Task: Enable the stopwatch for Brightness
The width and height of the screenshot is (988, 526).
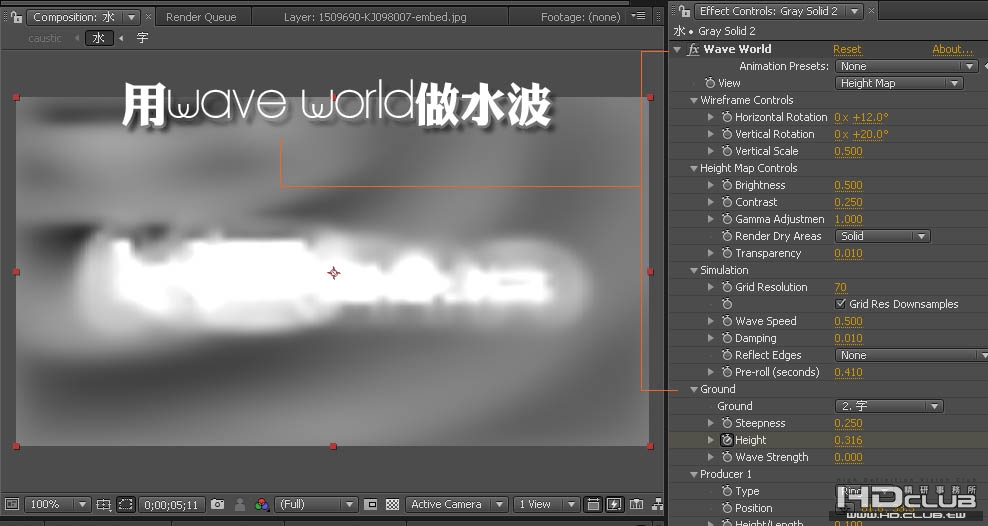Action: 727,185
